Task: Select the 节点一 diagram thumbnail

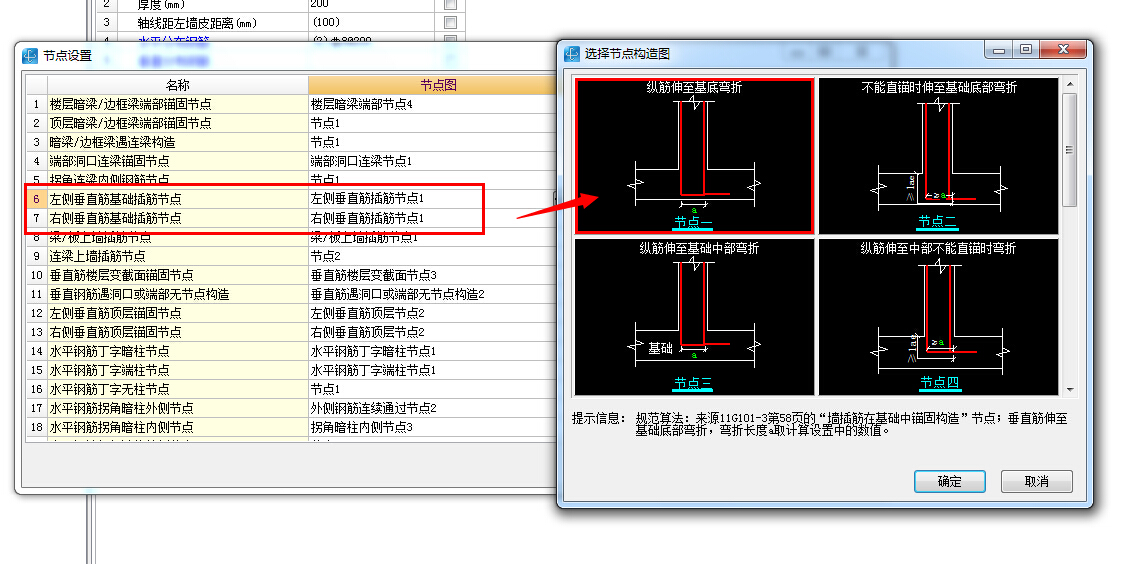Action: [x=694, y=155]
